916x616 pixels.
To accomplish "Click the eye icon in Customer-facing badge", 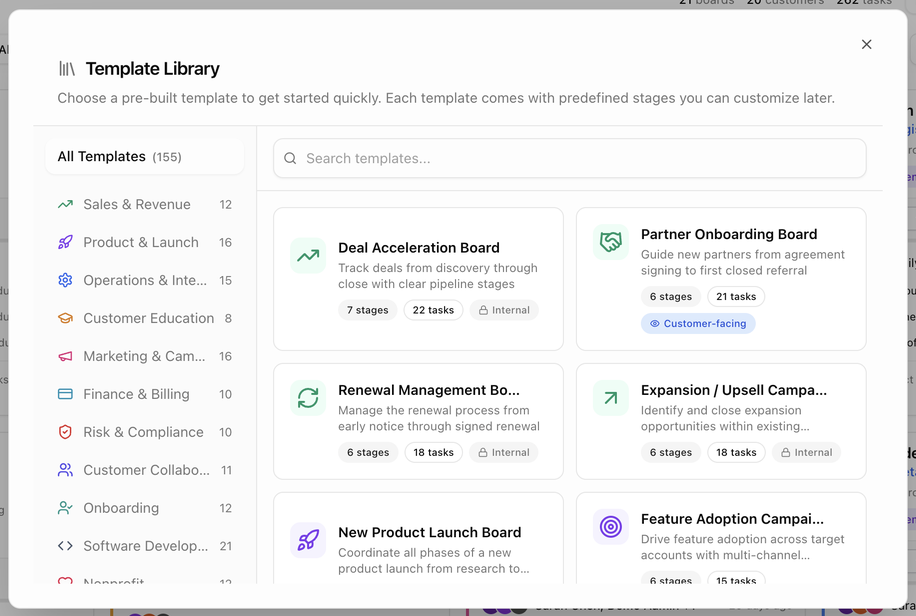I will click(x=655, y=324).
